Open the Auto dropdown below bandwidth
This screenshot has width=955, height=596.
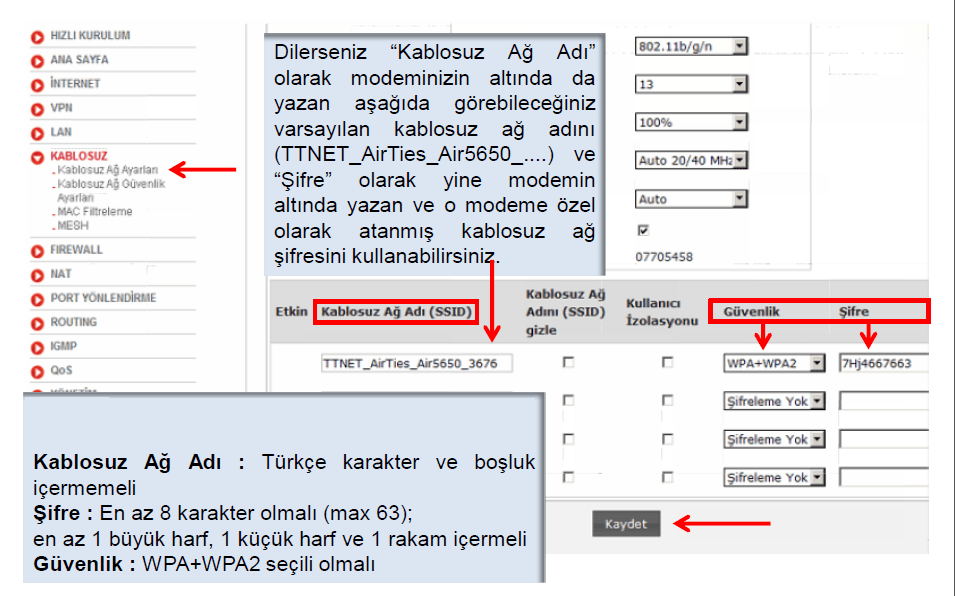[x=691, y=199]
